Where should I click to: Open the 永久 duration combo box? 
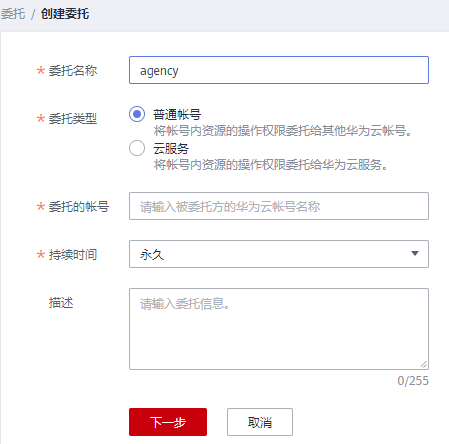[279, 254]
